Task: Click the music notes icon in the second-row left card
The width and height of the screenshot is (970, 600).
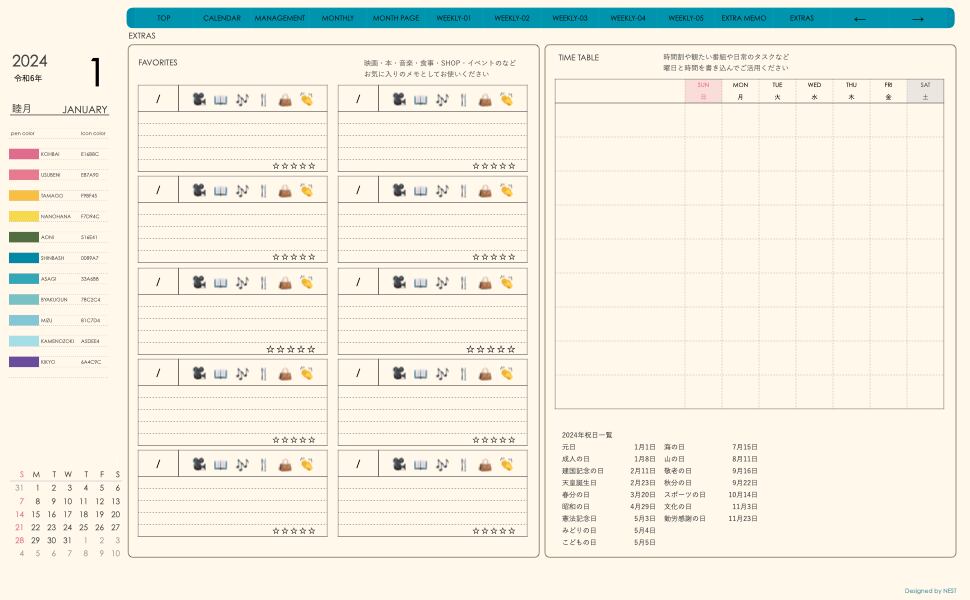Action: coord(242,190)
